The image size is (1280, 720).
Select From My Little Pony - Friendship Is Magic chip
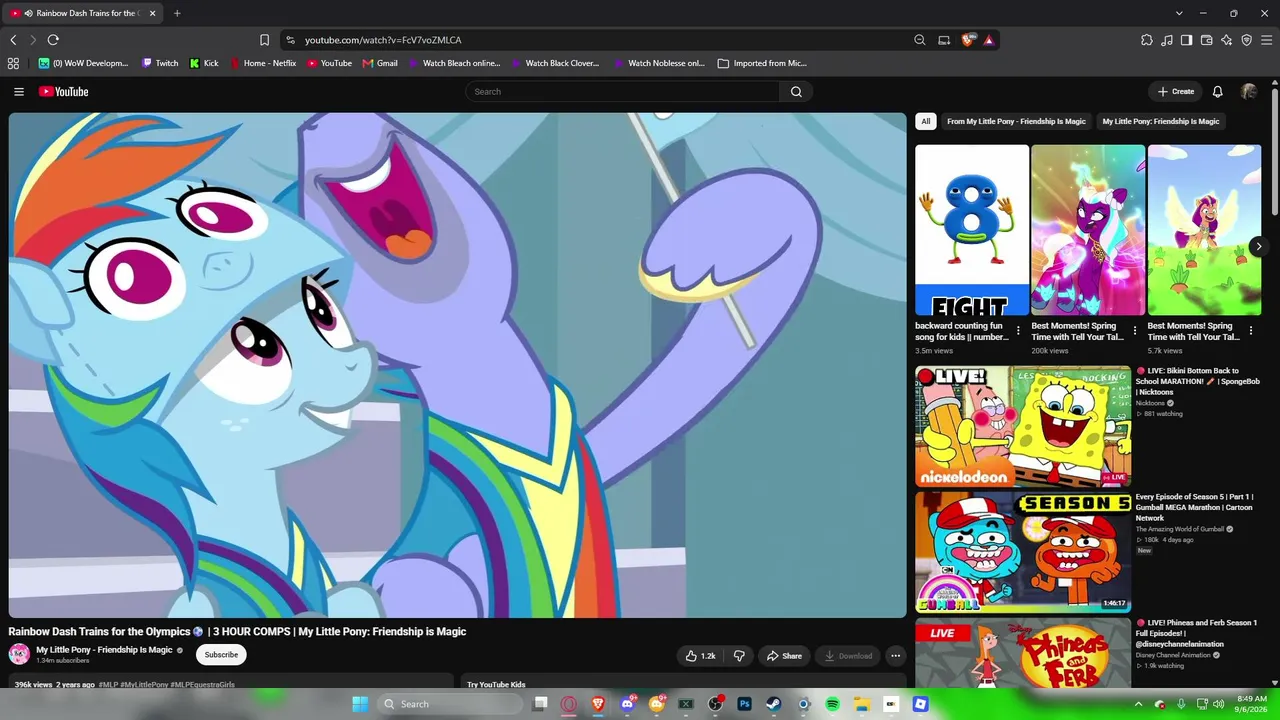point(1016,122)
